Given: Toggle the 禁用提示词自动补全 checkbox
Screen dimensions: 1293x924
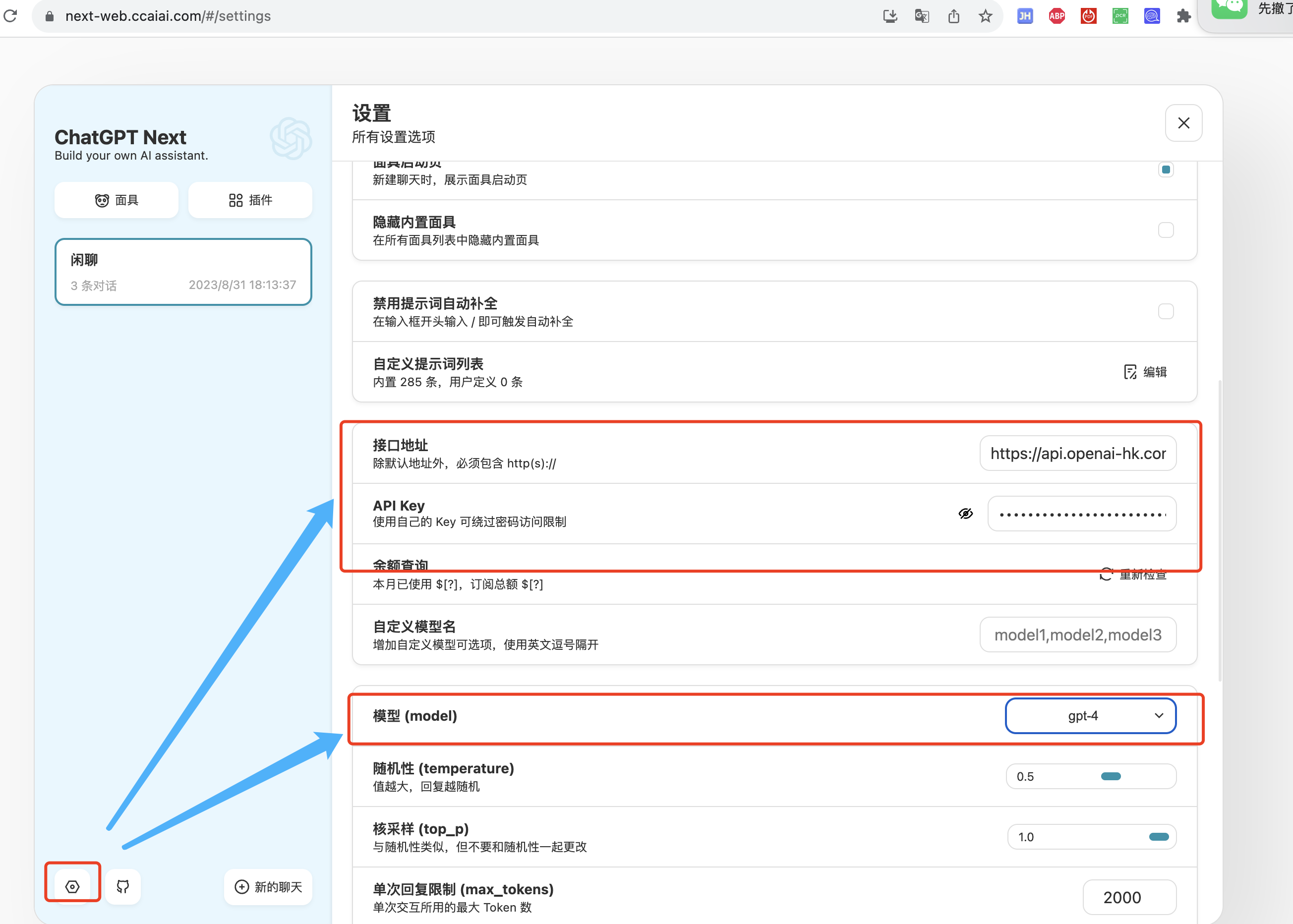Looking at the screenshot, I should (x=1166, y=311).
